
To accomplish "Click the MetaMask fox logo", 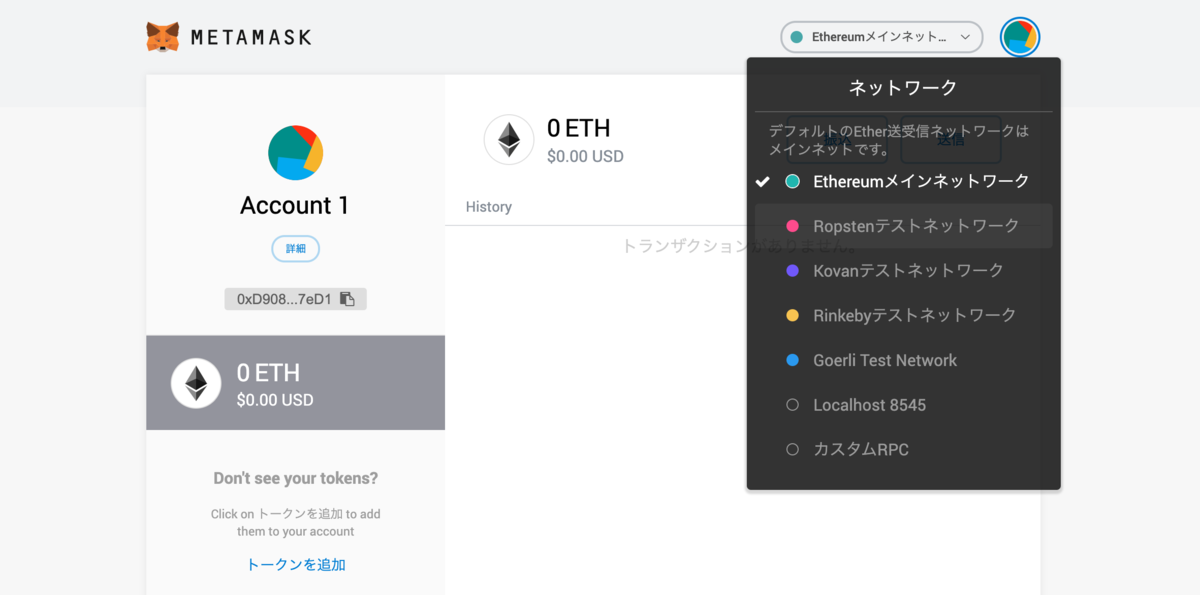I will tap(163, 37).
